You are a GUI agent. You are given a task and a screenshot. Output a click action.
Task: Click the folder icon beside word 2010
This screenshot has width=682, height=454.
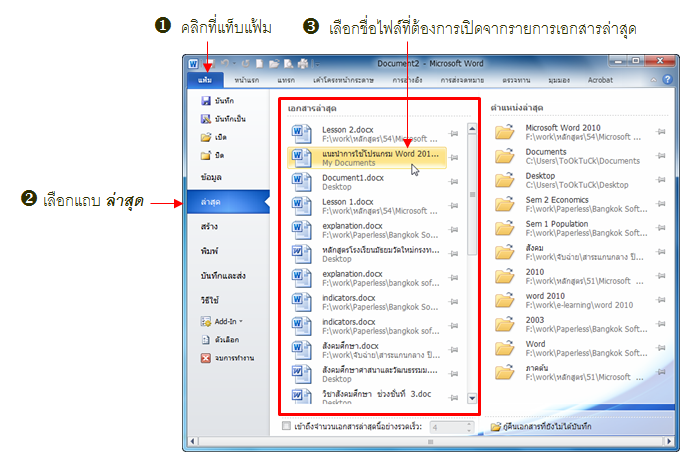point(505,300)
